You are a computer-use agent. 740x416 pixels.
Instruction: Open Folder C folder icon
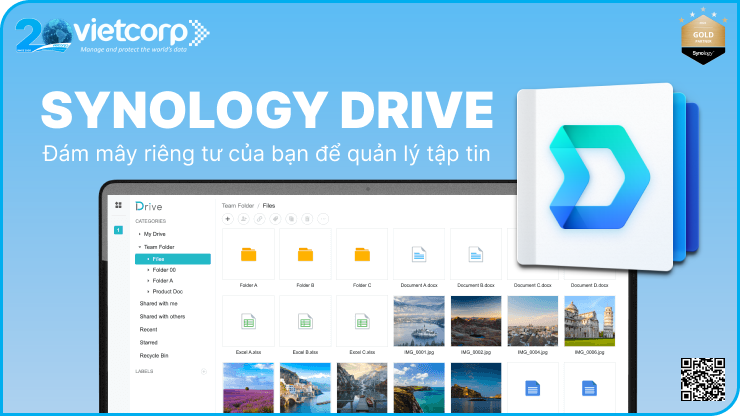click(x=362, y=255)
